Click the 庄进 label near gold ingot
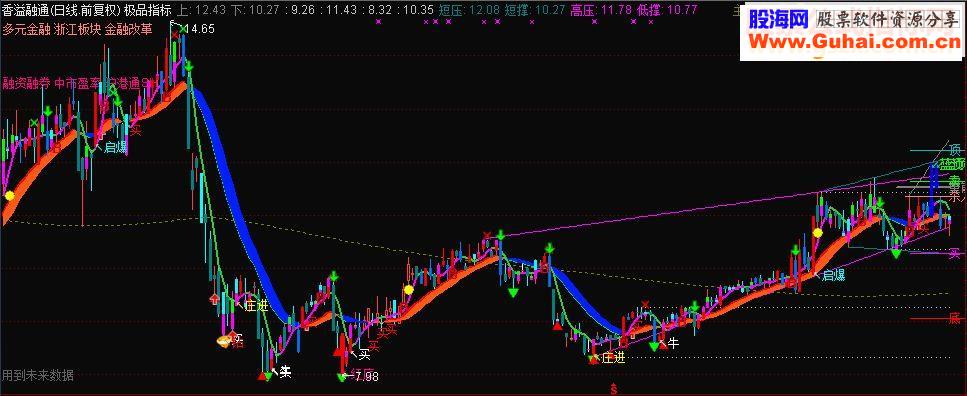This screenshot has width=967, height=396. click(x=256, y=305)
